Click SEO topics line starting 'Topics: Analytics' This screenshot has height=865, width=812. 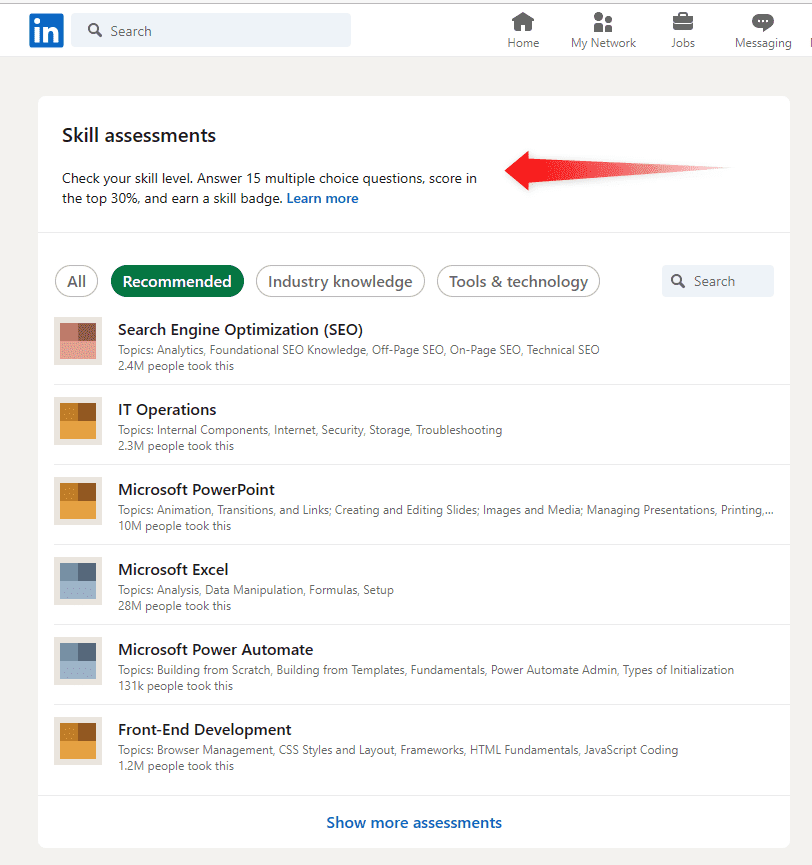[x=359, y=350]
